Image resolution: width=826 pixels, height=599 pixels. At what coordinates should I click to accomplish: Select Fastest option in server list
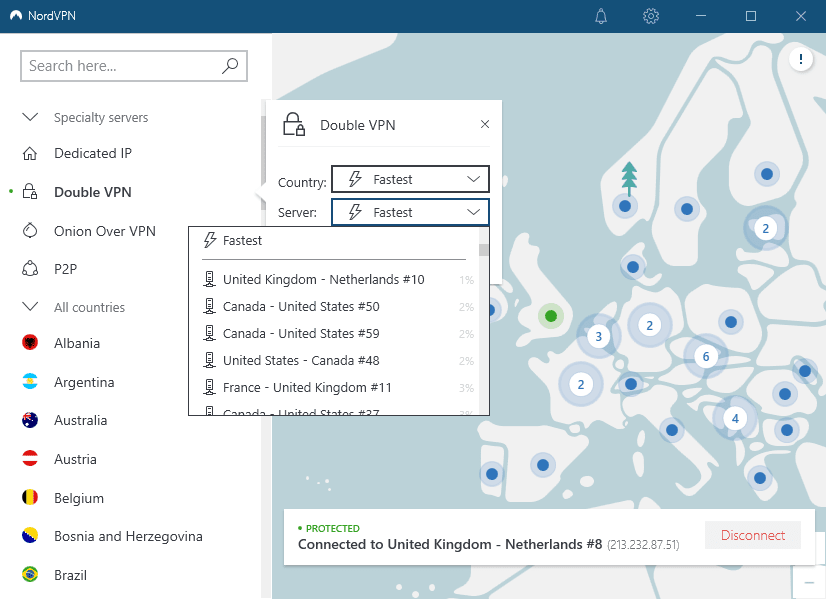pyautogui.click(x=333, y=241)
